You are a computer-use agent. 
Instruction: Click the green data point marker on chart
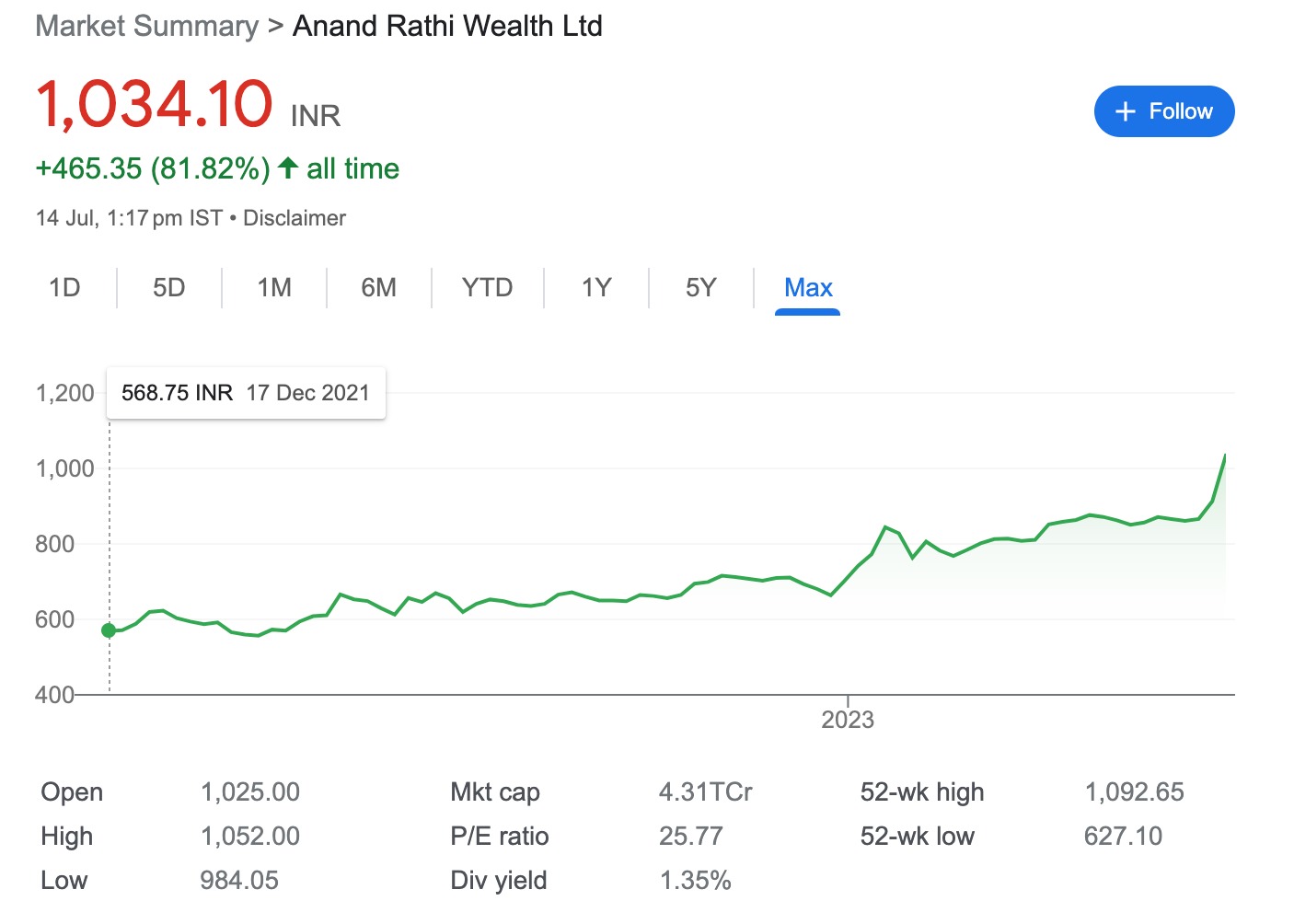point(109,630)
